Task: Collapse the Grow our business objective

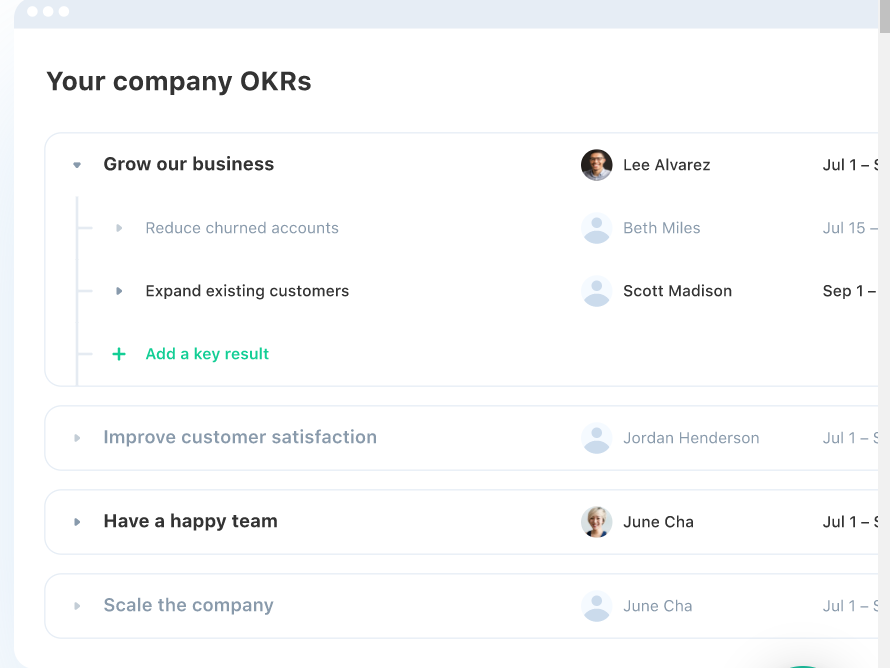Action: coord(77,165)
